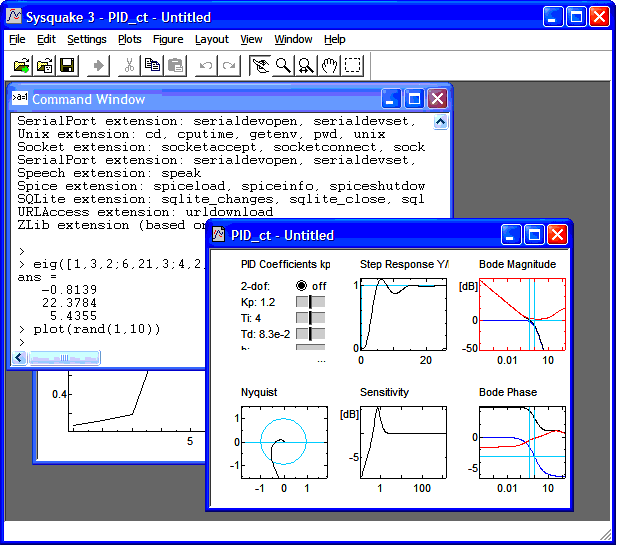Viewport: 640px width, 545px height.
Task: Select the Zoom magnifier tool
Action: tap(283, 66)
